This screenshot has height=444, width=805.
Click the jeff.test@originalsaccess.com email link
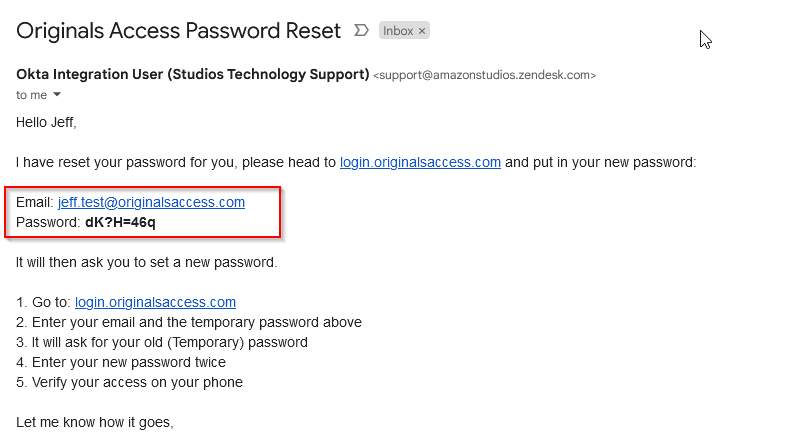pos(151,202)
